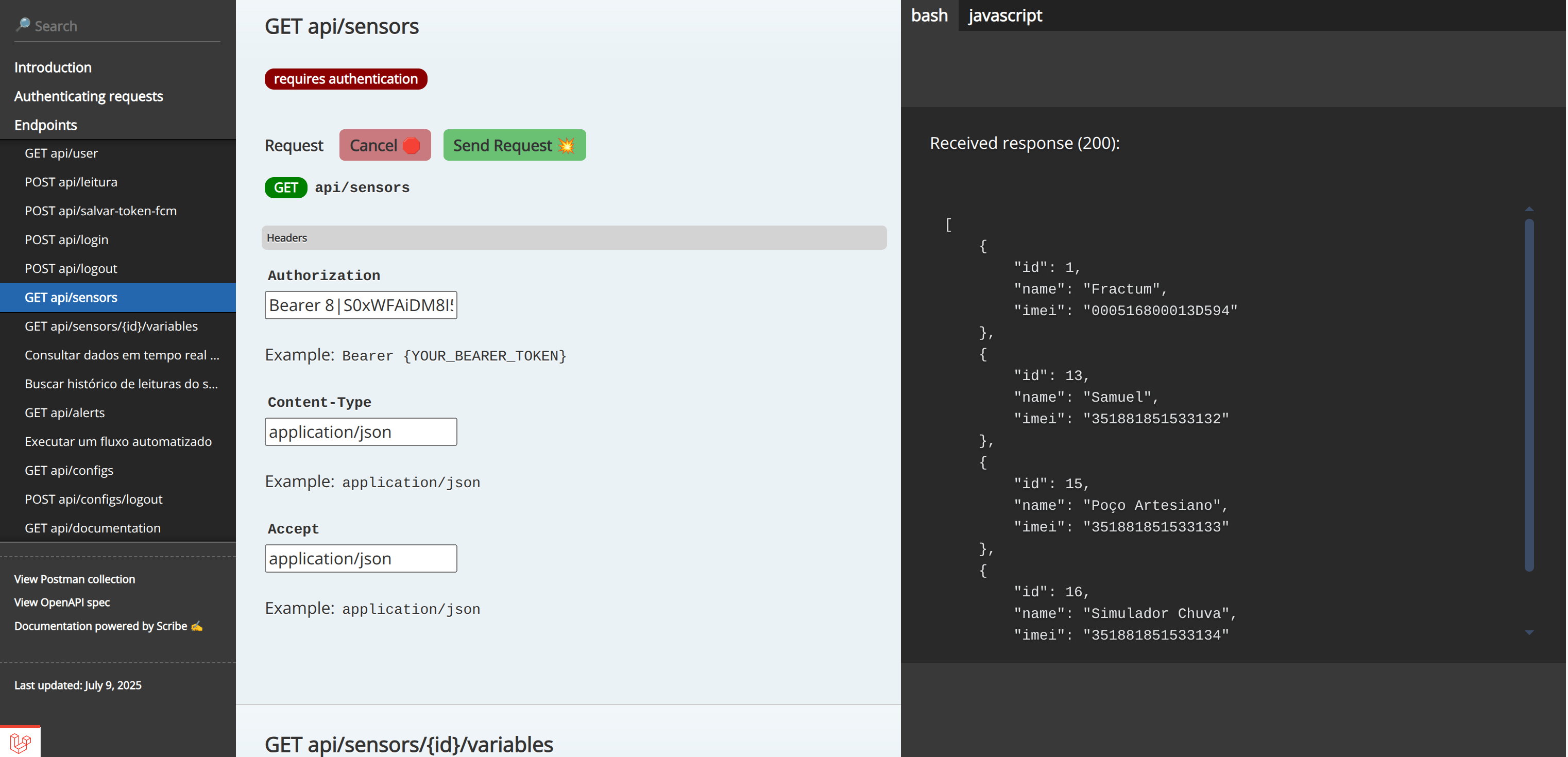Open Authenticating requests section

pos(89,96)
